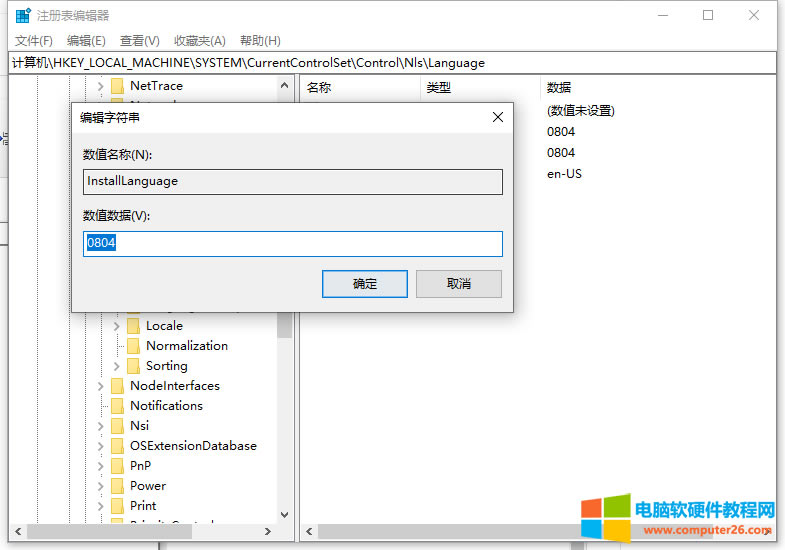Click the tree pane vertical scrollbar thumb
The width and height of the screenshot is (785, 550).
pyautogui.click(x=284, y=325)
